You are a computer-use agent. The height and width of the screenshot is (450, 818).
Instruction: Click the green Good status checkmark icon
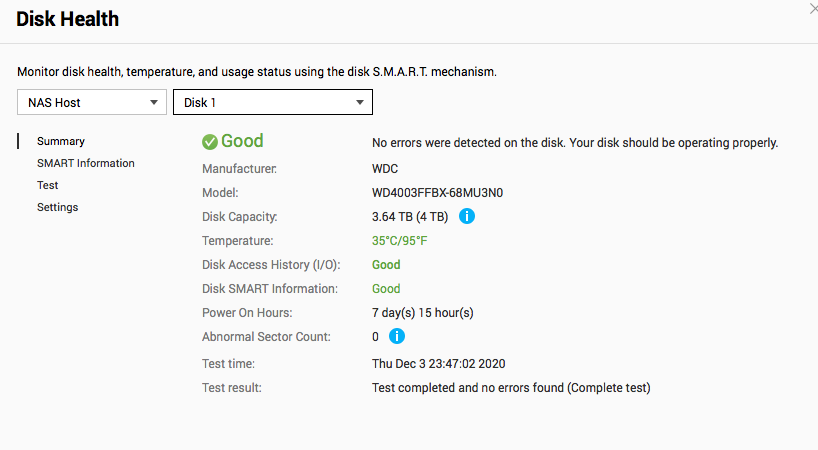point(210,142)
